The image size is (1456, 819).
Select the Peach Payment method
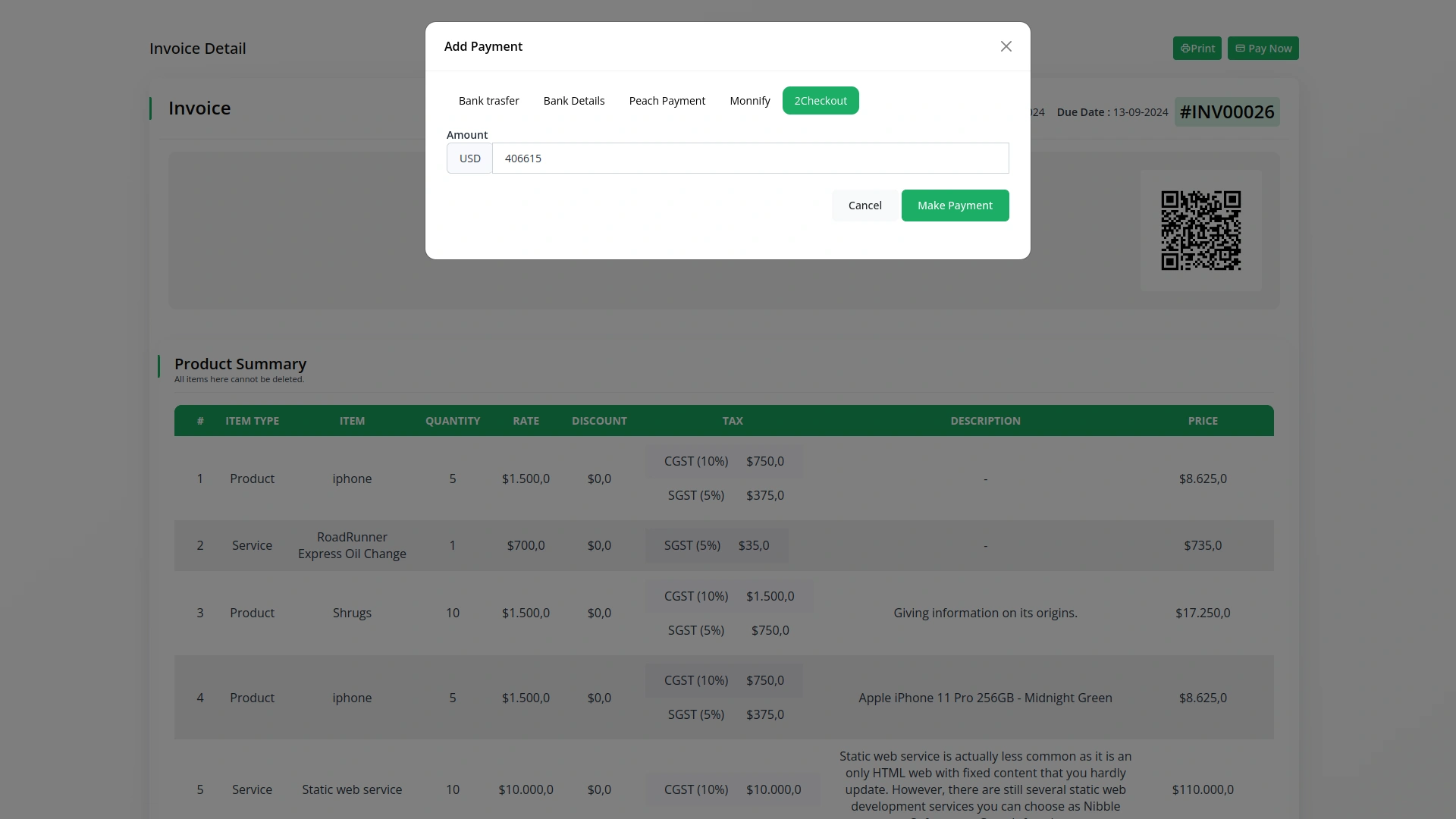pyautogui.click(x=667, y=100)
